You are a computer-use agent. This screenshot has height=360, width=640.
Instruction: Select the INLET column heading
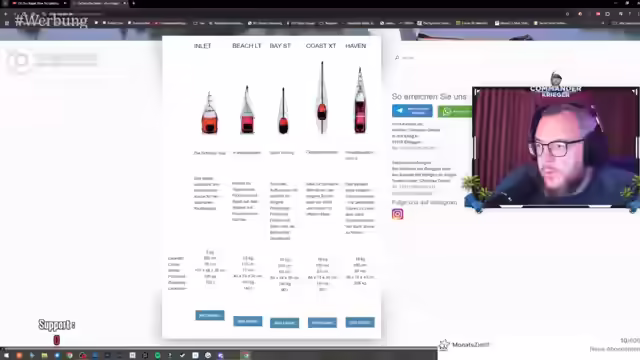[202, 46]
